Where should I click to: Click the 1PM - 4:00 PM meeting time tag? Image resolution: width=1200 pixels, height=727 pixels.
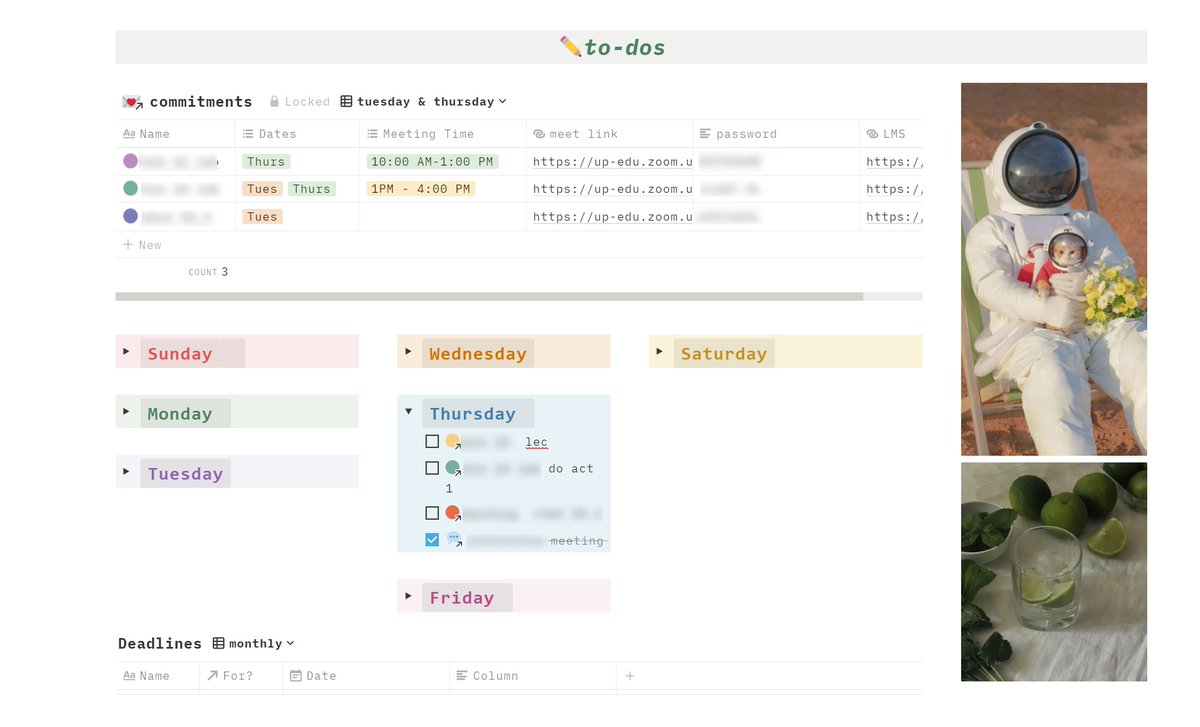click(420, 189)
